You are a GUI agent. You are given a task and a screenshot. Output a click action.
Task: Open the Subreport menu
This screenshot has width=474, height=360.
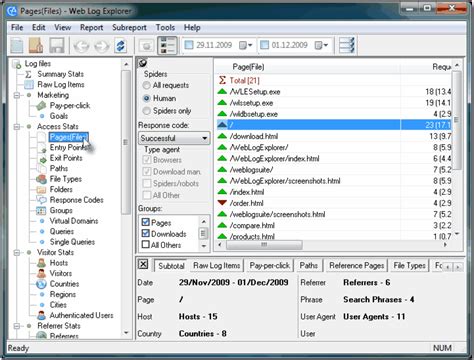[129, 28]
